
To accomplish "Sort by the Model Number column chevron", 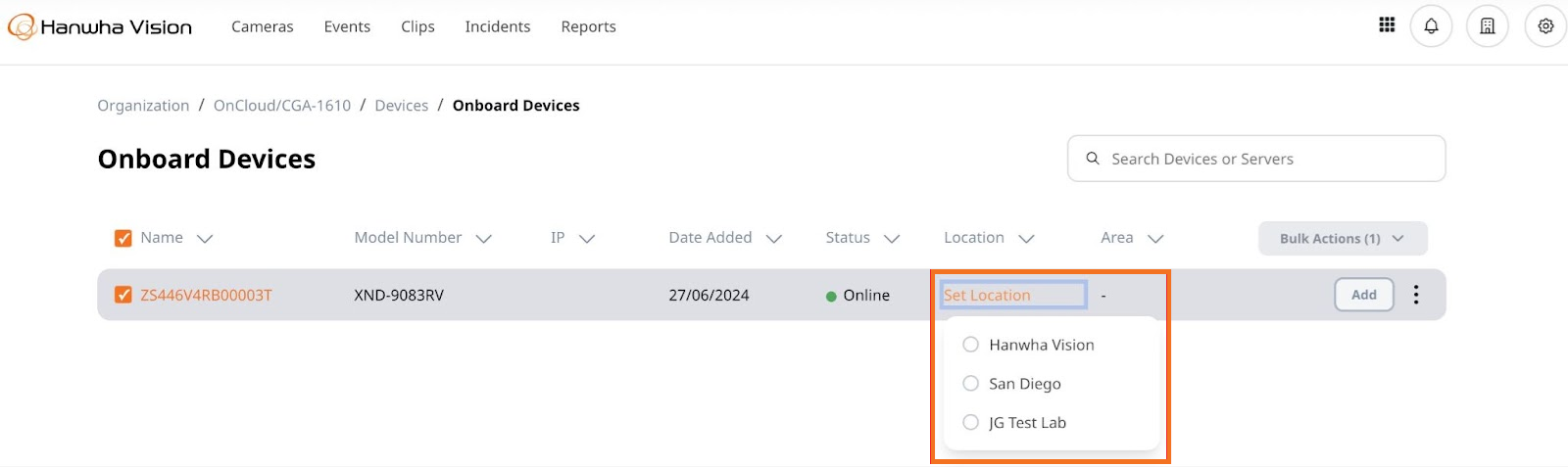I will pyautogui.click(x=483, y=239).
